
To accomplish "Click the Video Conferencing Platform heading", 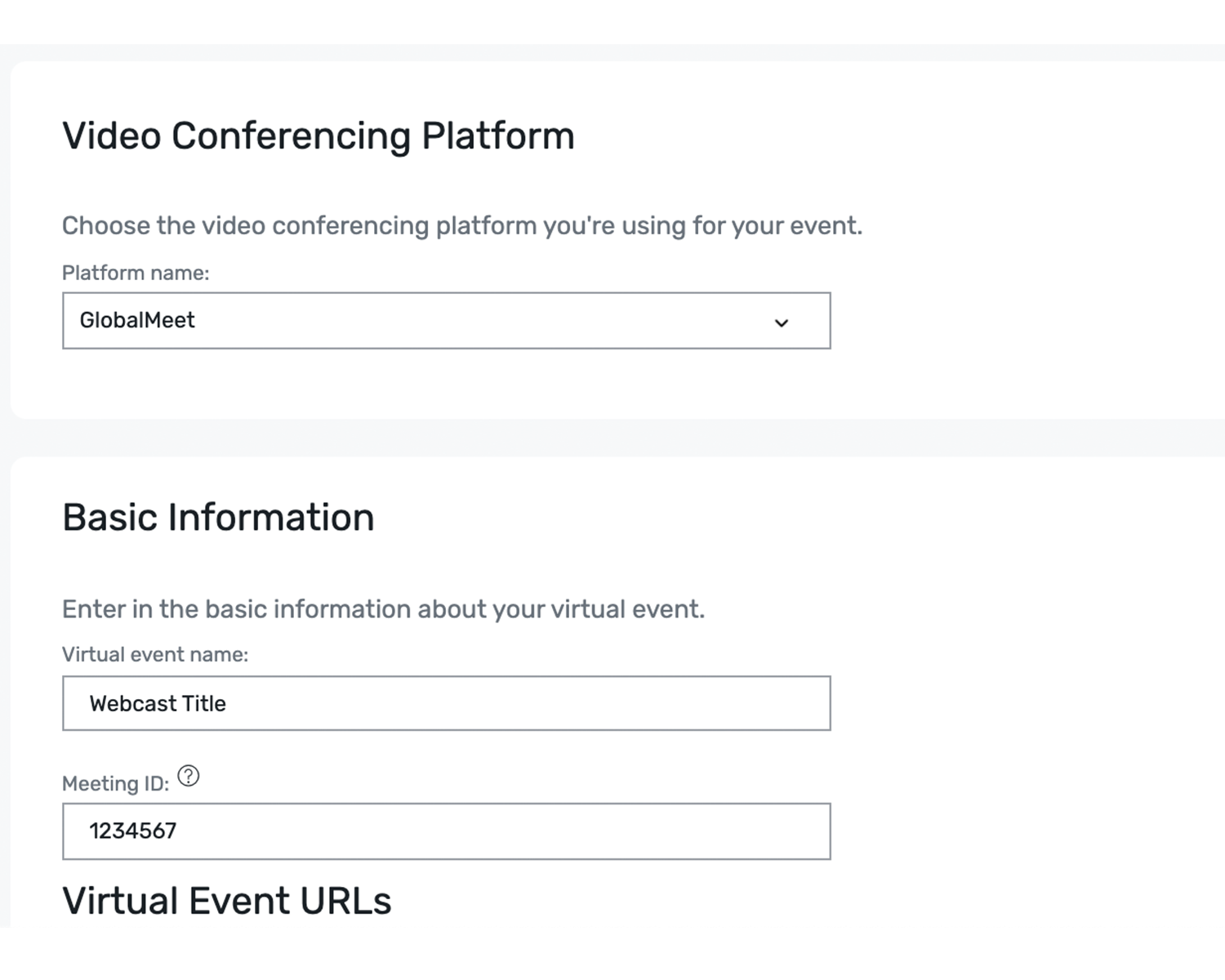I will (x=318, y=136).
